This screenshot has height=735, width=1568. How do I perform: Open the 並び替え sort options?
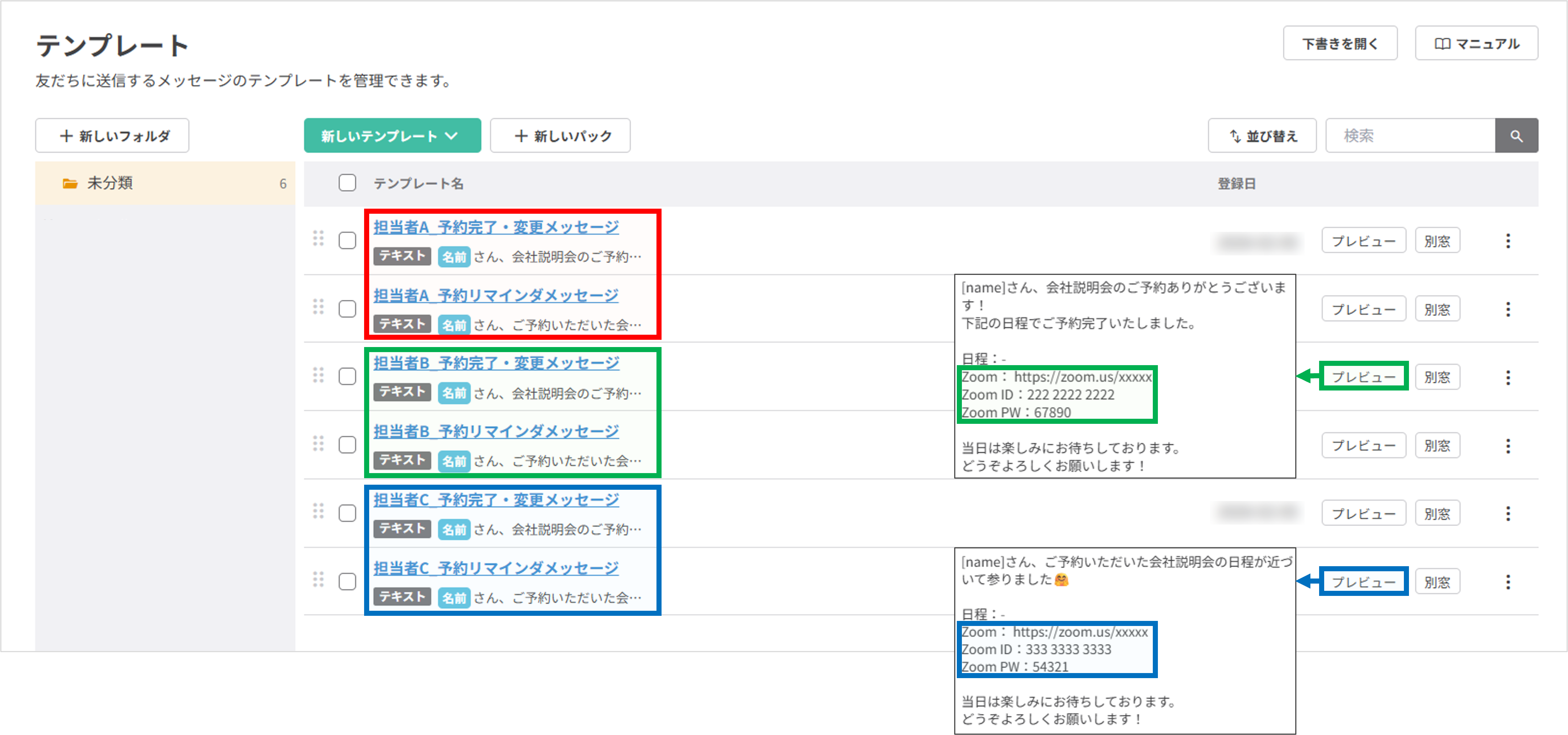[1262, 136]
